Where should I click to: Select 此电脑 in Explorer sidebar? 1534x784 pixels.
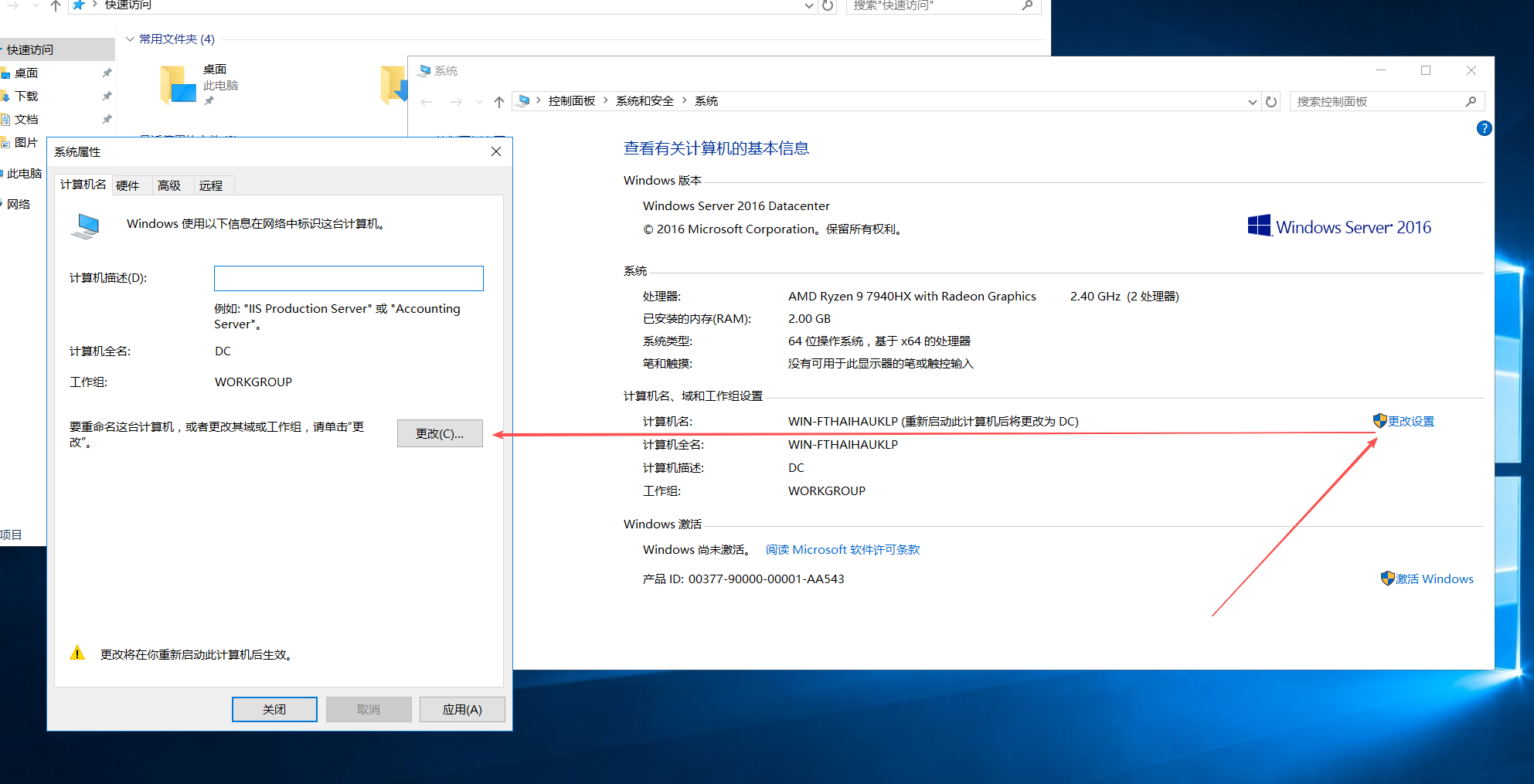24,173
